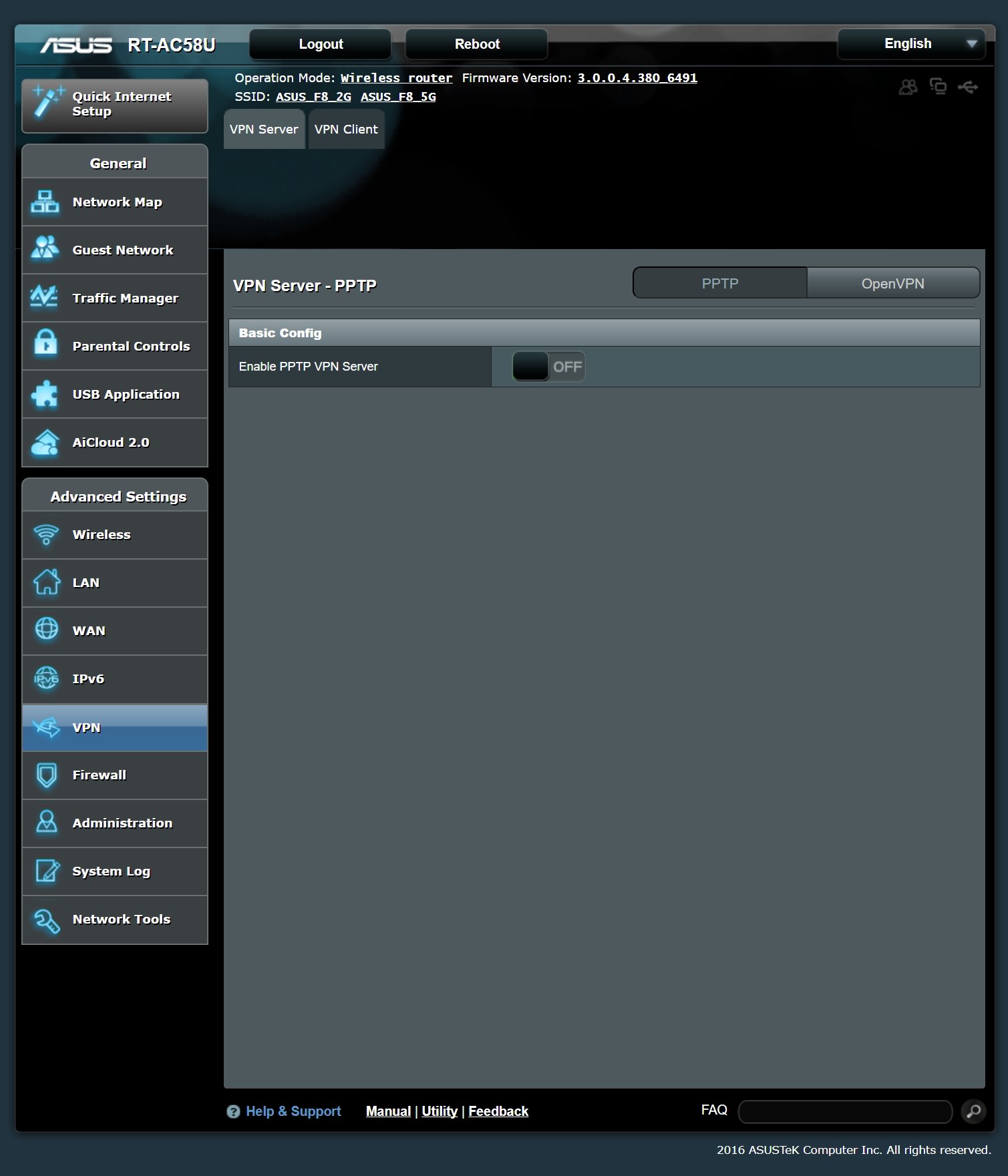
Task: Click the Quick Internet Setup wand icon
Action: 47,102
